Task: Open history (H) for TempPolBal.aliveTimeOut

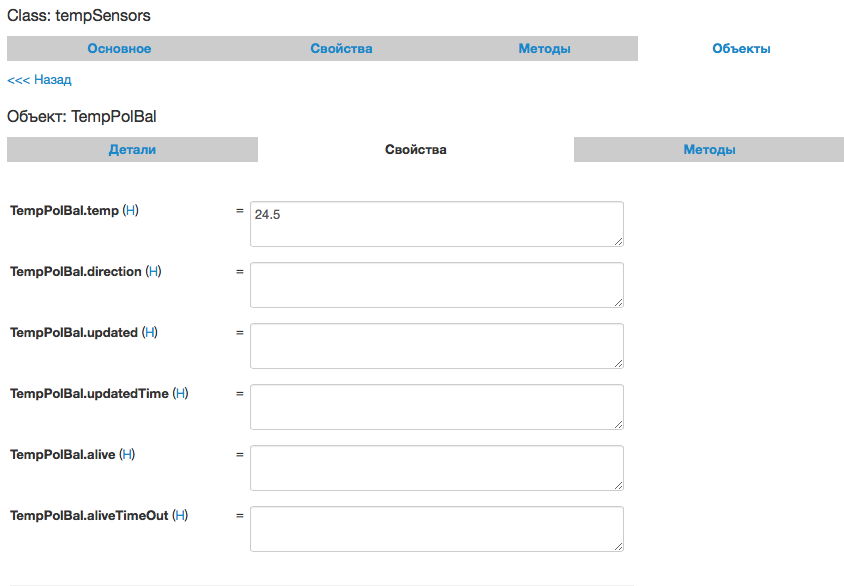Action: (180, 516)
